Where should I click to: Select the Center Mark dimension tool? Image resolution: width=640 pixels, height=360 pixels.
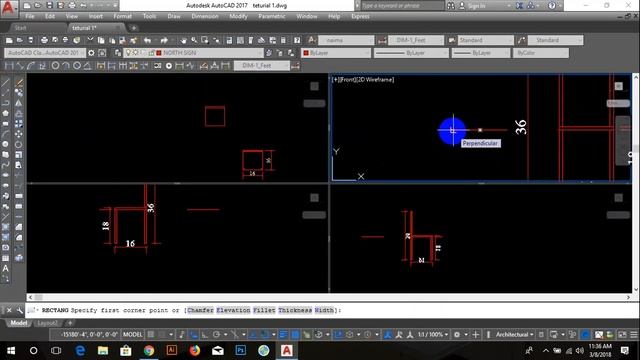coord(169,66)
